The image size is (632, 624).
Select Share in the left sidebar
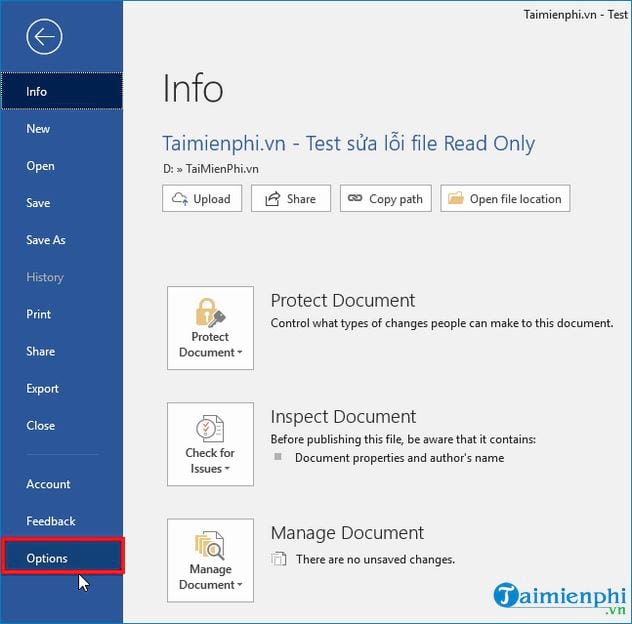[x=62, y=351]
